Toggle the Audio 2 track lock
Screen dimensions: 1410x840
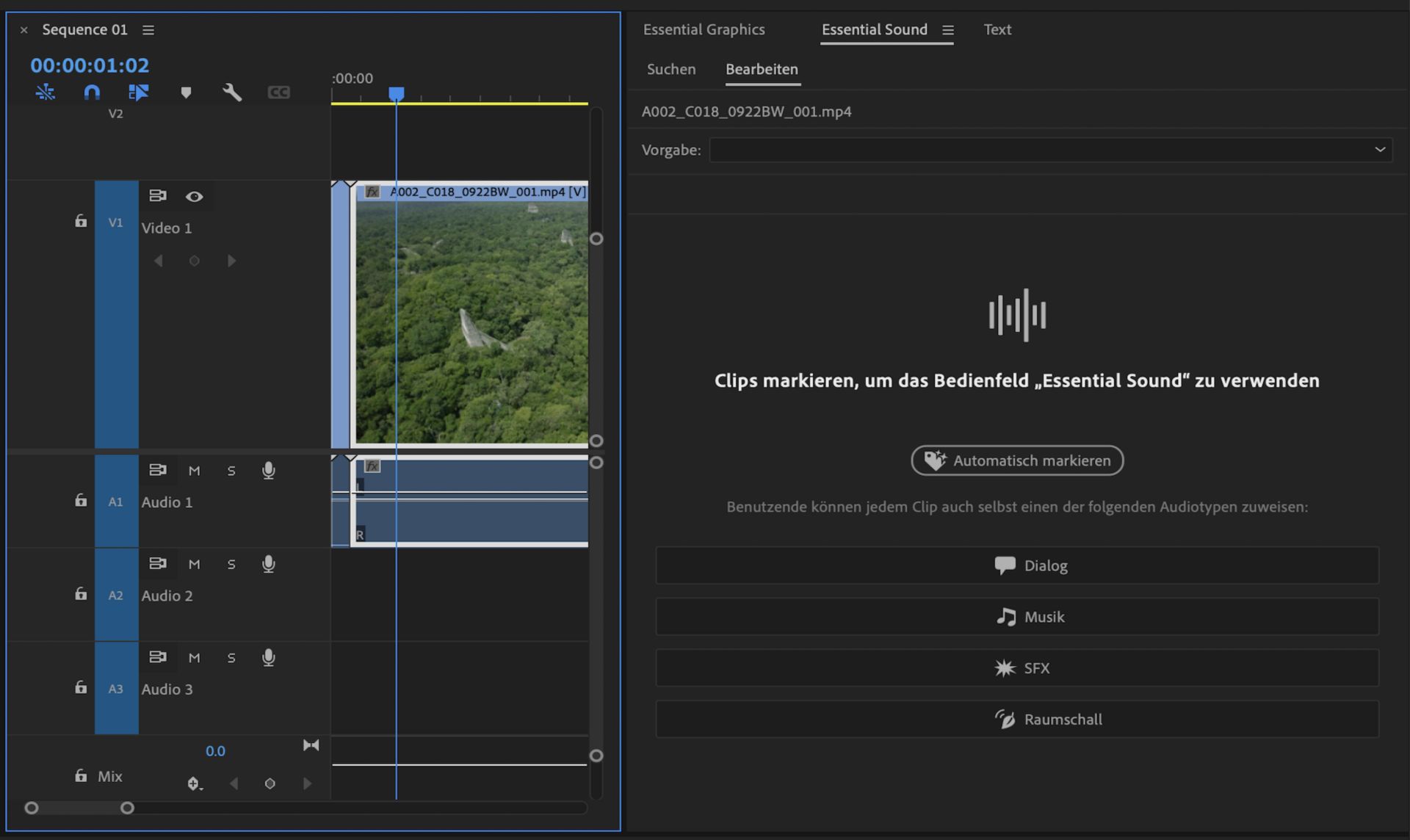[81, 594]
